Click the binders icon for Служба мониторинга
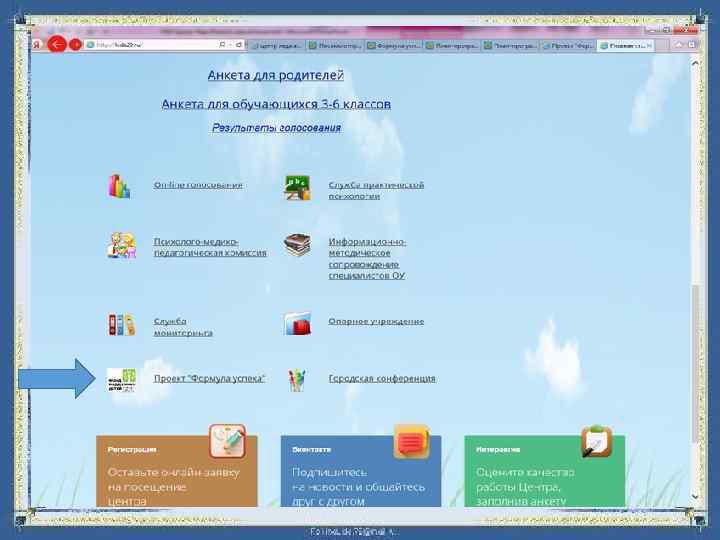 (122, 325)
